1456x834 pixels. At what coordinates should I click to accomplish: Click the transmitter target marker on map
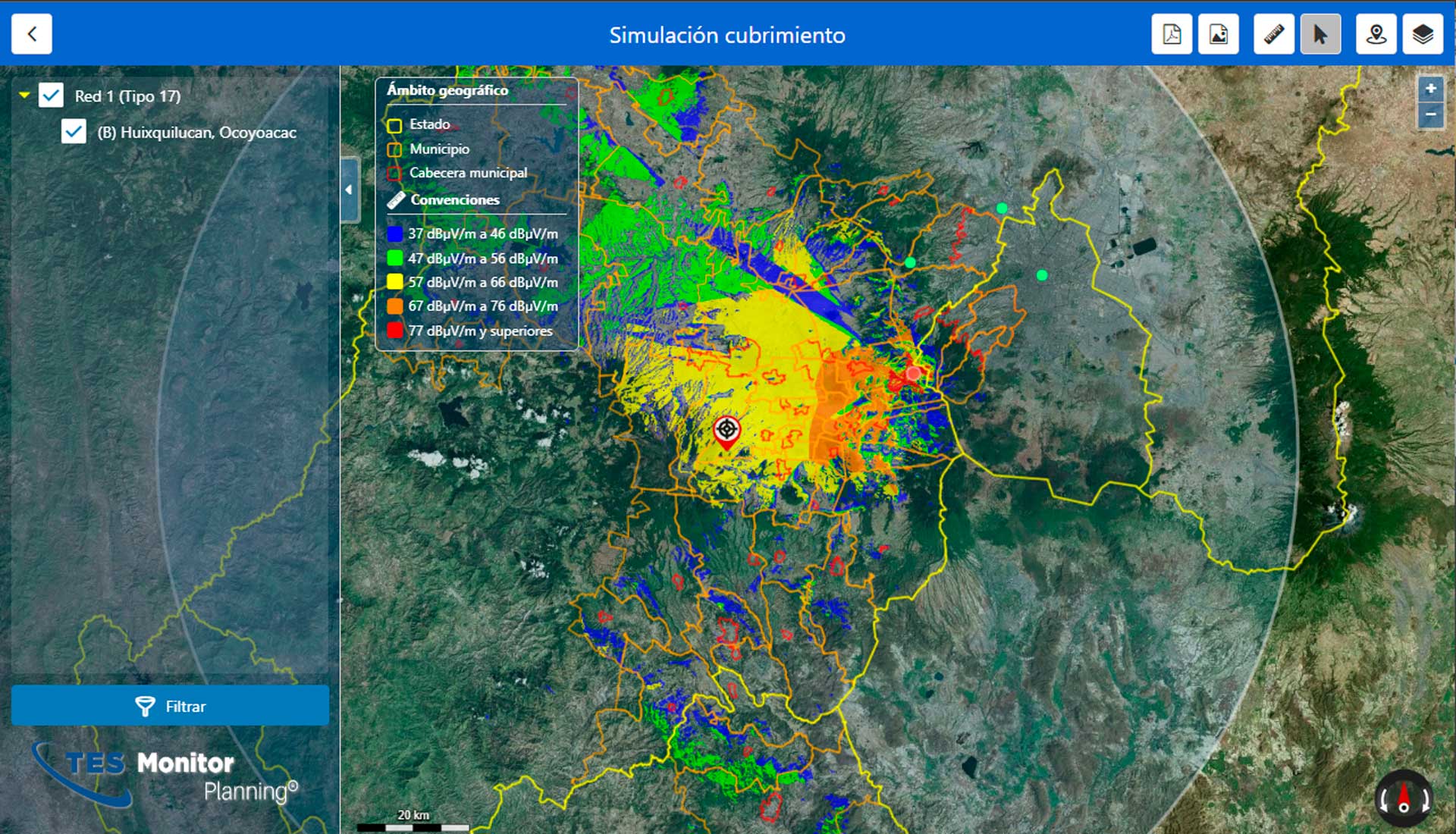pos(726,432)
